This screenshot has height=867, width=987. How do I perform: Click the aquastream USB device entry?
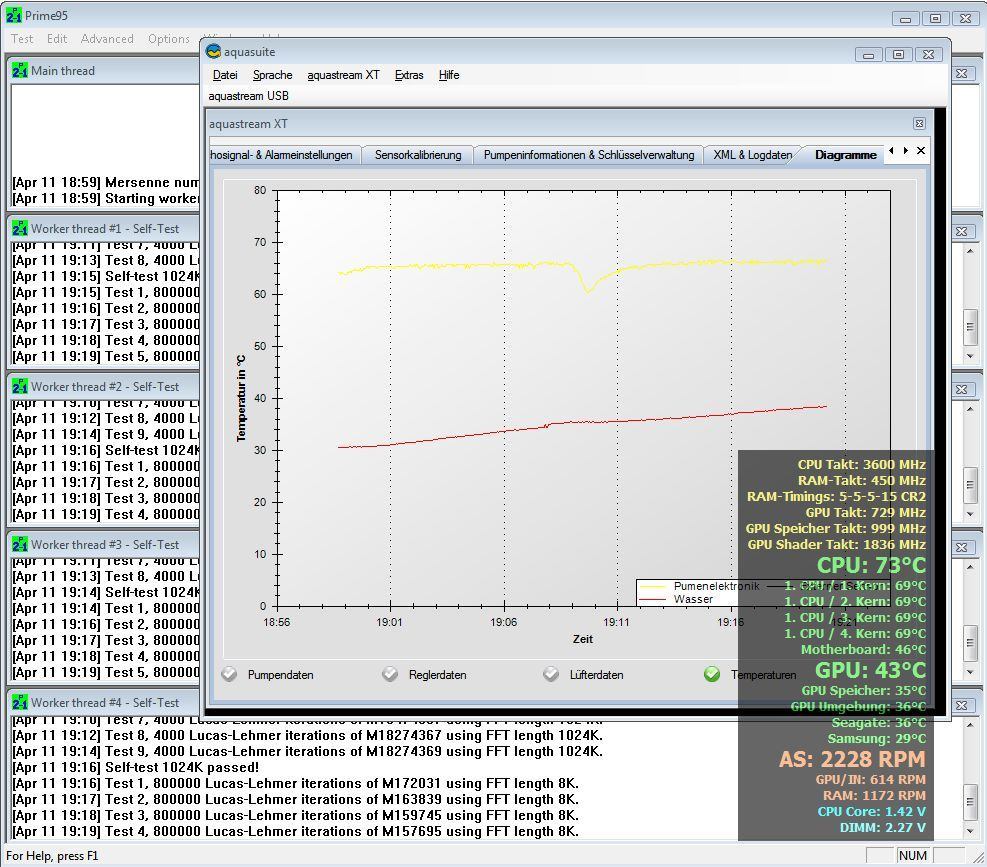point(249,96)
